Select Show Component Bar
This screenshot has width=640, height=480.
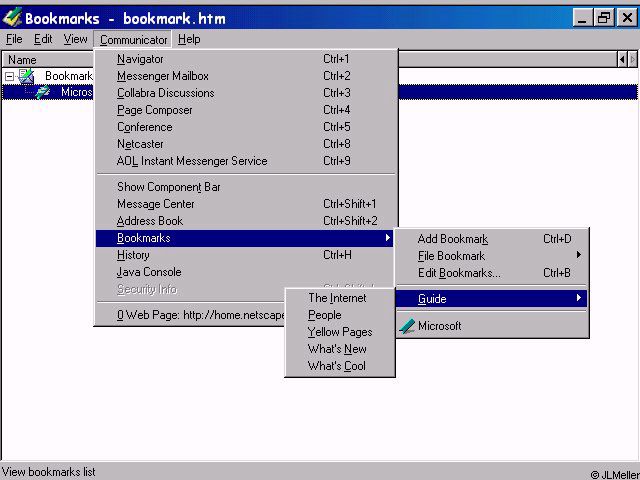246,187
